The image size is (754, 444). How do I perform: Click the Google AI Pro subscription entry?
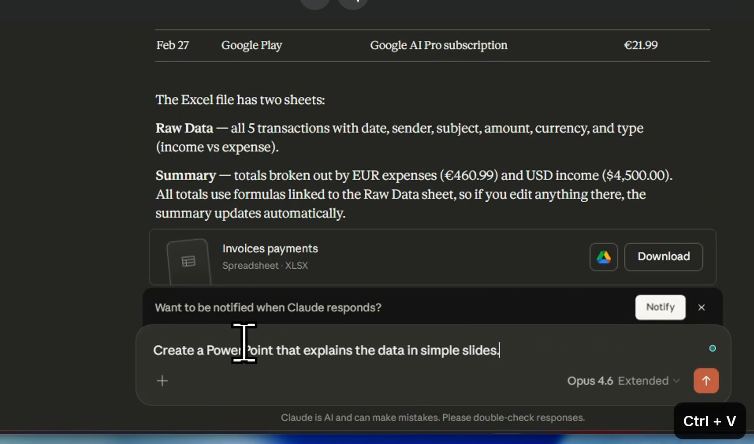coord(438,45)
